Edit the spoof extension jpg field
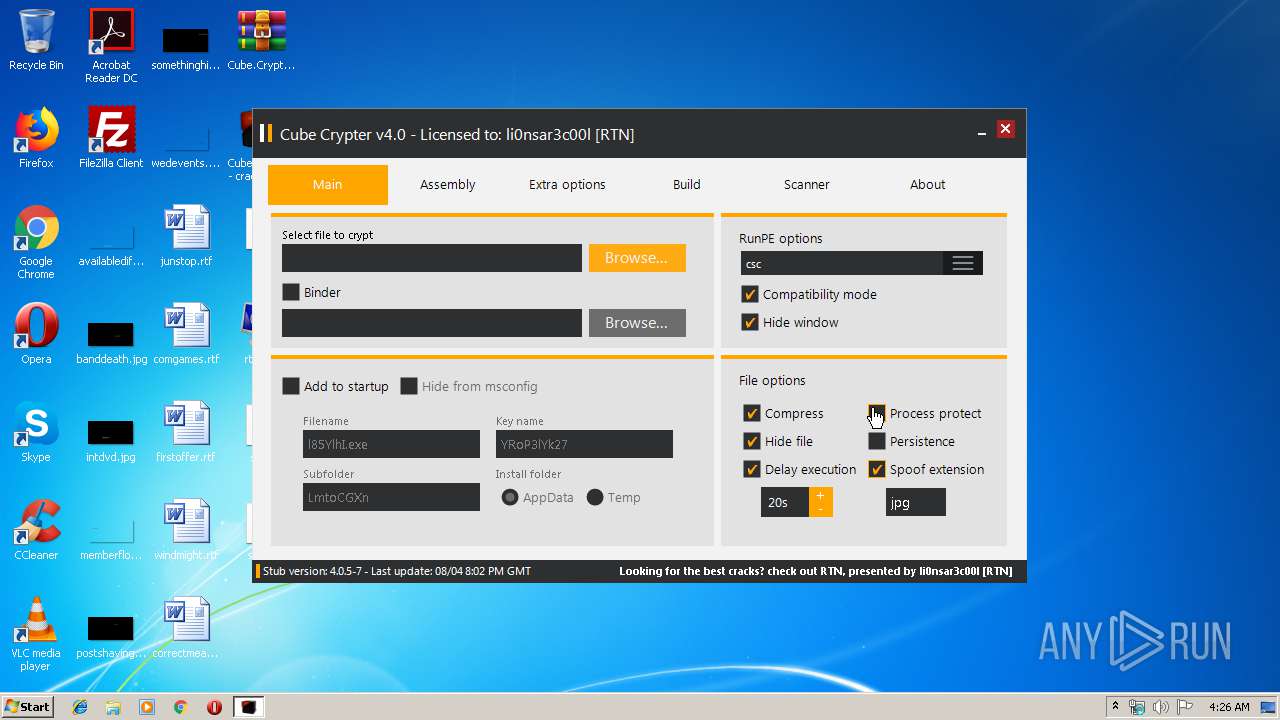1280x720 pixels. coord(916,502)
